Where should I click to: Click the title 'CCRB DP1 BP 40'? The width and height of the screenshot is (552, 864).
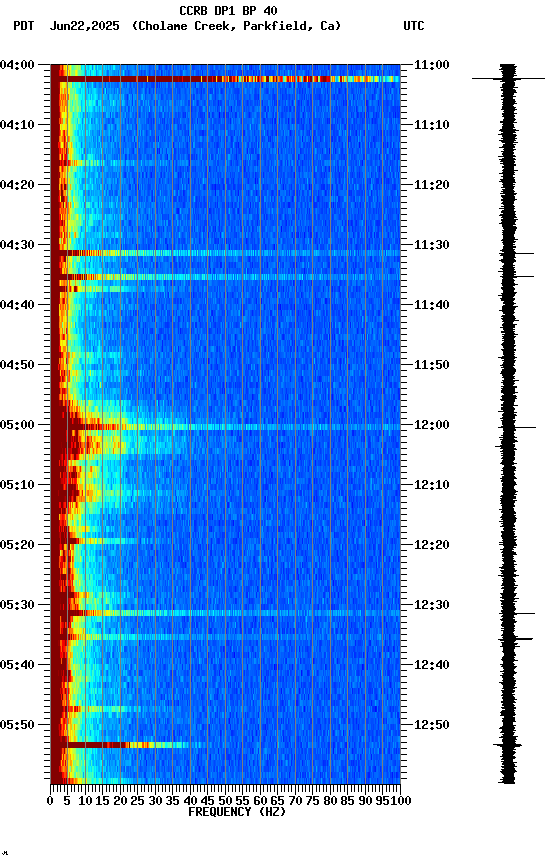[x=228, y=10]
